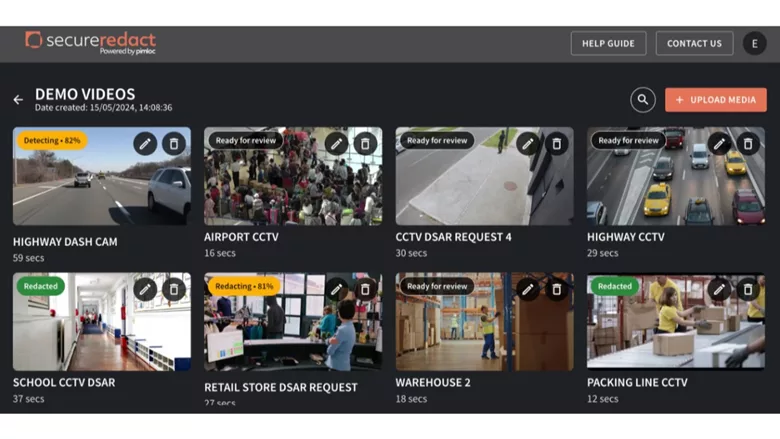Delete the Retail Store DSAR Request video
The image size is (780, 439).
click(365, 289)
